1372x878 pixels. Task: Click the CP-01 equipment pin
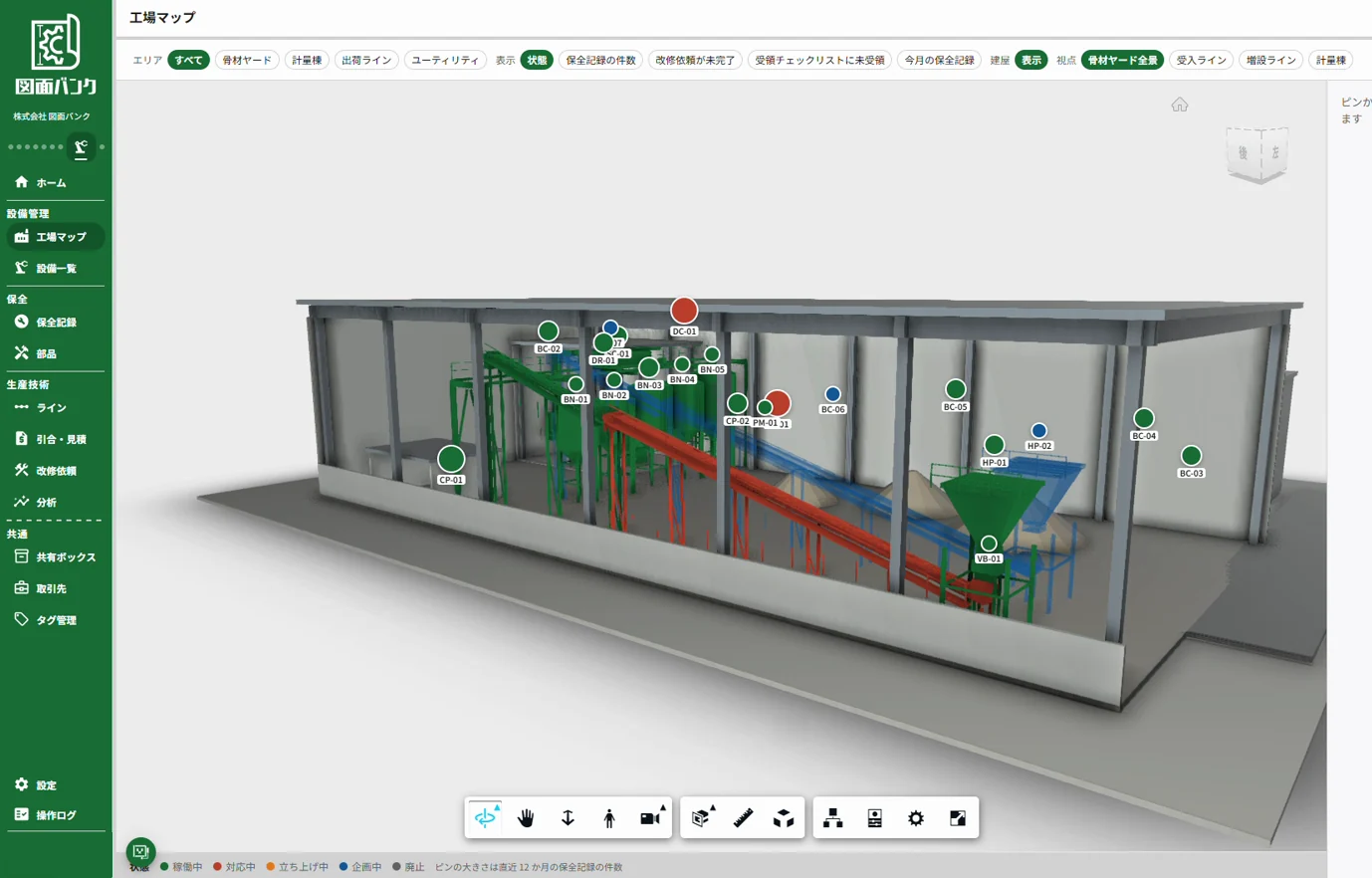451,459
